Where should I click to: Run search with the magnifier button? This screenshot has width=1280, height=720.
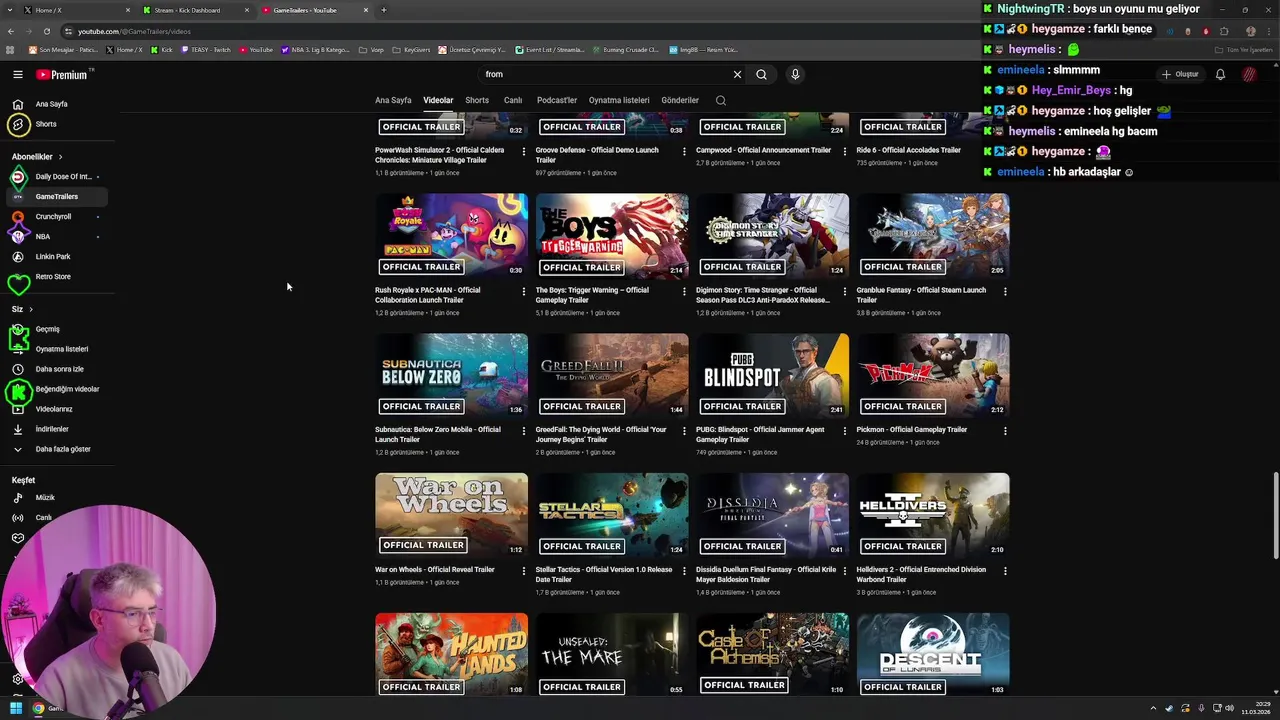coord(761,74)
